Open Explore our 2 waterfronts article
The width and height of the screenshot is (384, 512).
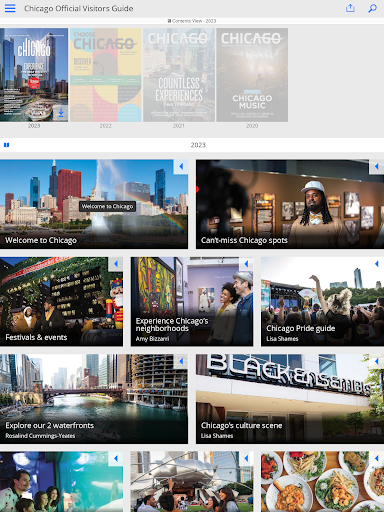coord(94,399)
